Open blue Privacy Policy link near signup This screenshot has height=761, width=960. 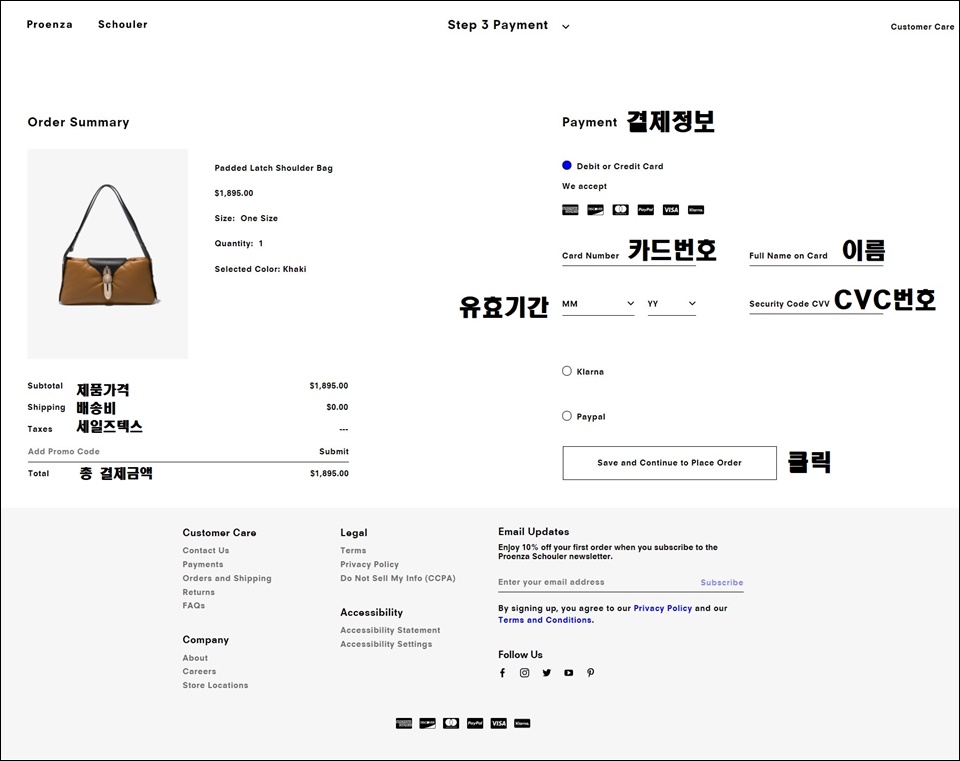click(x=662, y=609)
